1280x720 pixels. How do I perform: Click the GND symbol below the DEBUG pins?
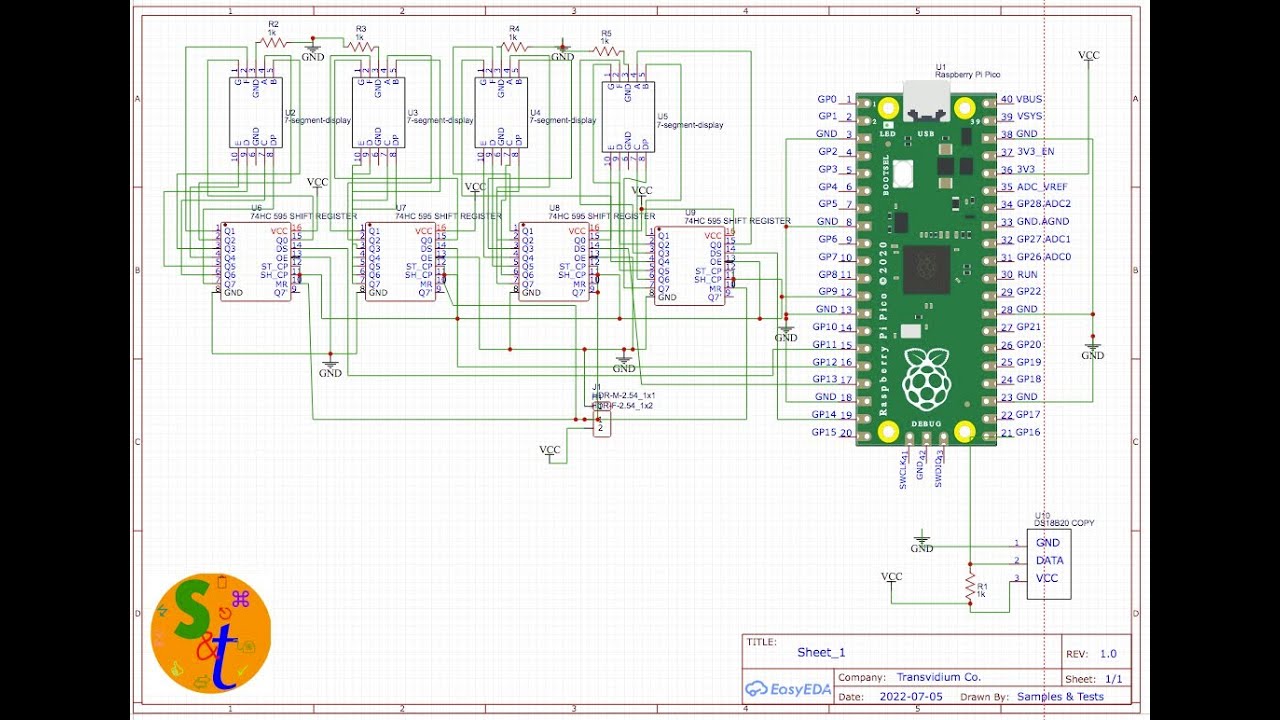[922, 543]
